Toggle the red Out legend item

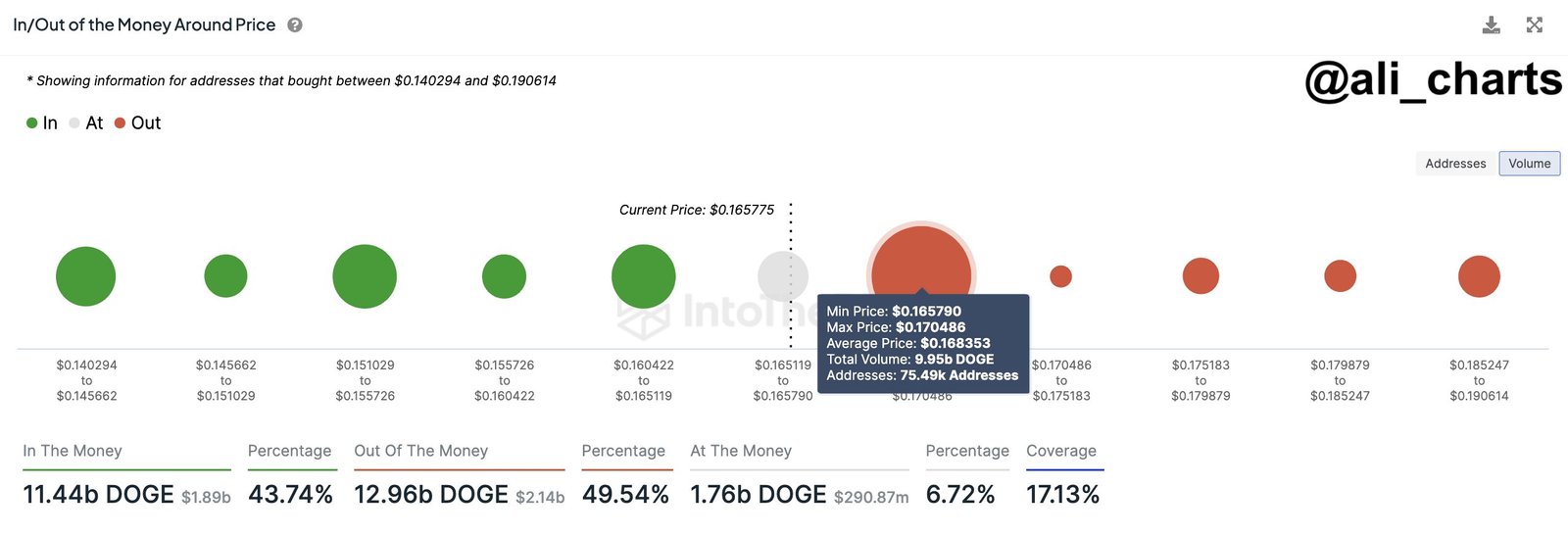tap(138, 123)
